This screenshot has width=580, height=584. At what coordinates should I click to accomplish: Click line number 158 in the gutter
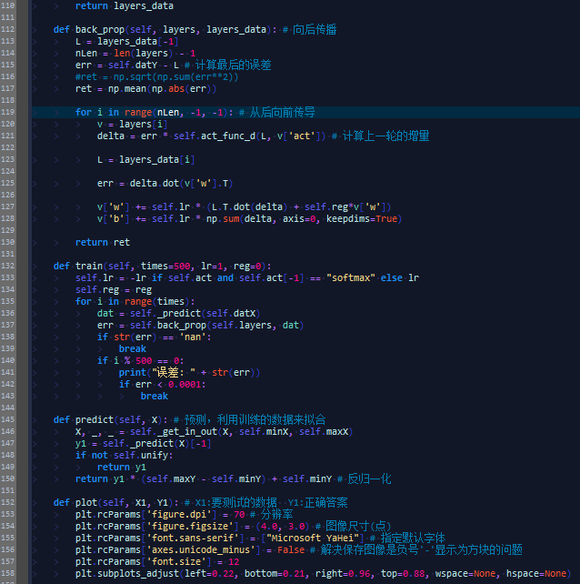[x=8, y=574]
